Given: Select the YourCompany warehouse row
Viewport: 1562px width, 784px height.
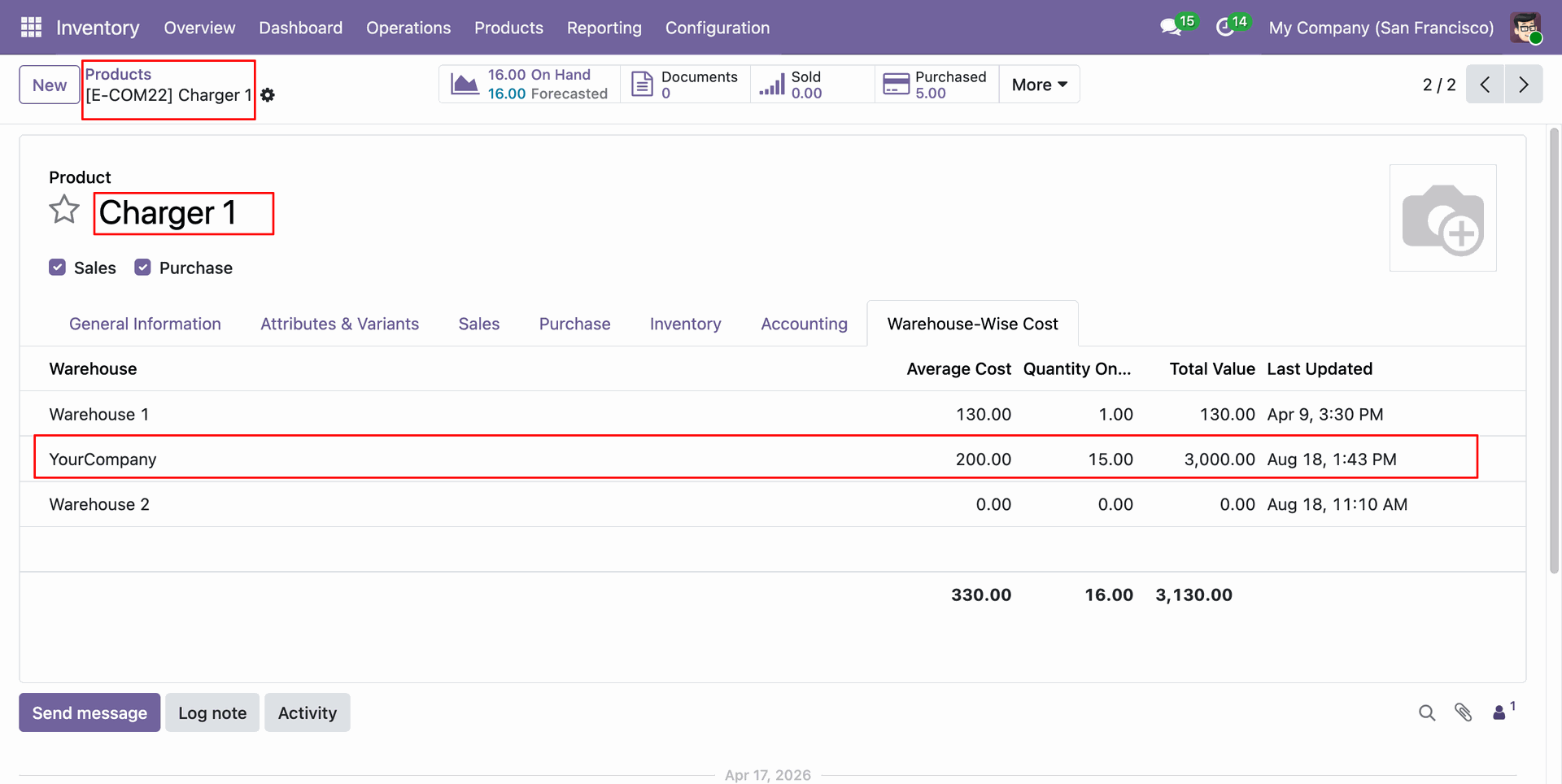Looking at the screenshot, I should click(x=773, y=459).
